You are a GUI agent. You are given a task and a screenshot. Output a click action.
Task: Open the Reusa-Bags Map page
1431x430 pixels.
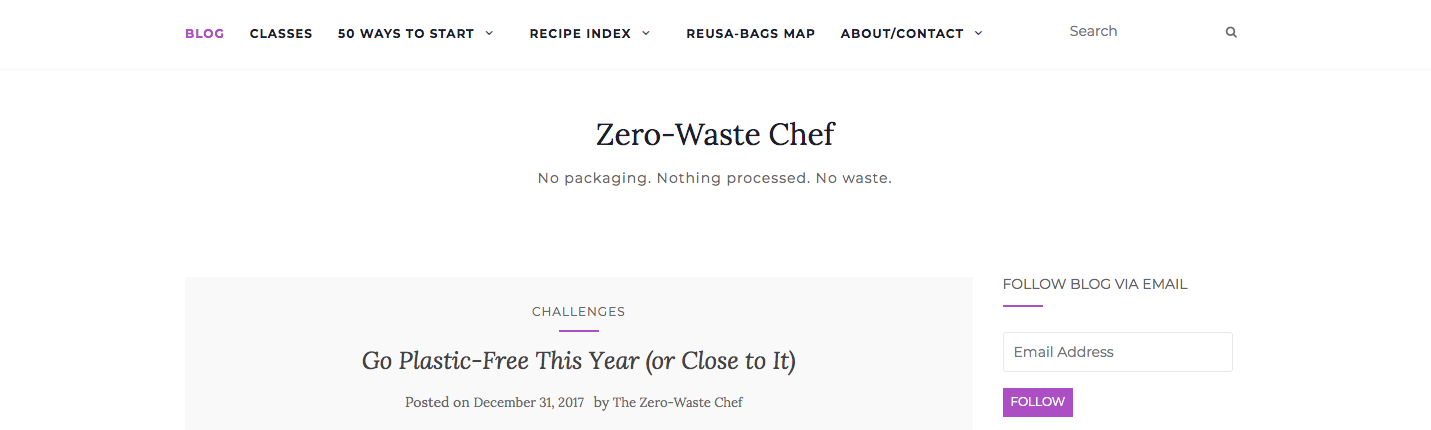[750, 33]
